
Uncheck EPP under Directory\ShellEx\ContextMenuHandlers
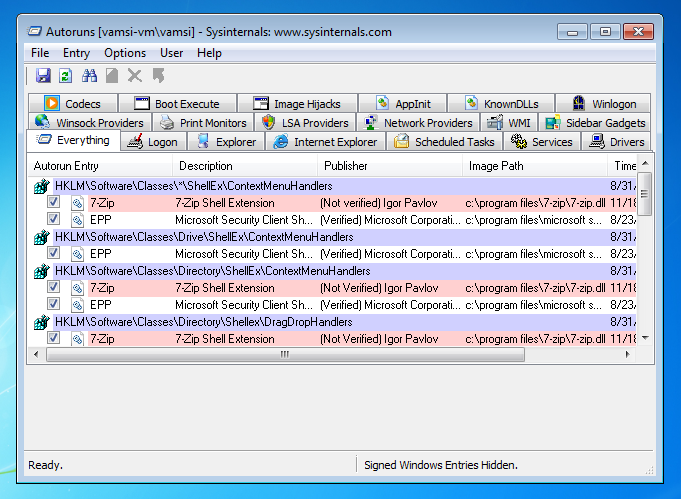coord(53,304)
